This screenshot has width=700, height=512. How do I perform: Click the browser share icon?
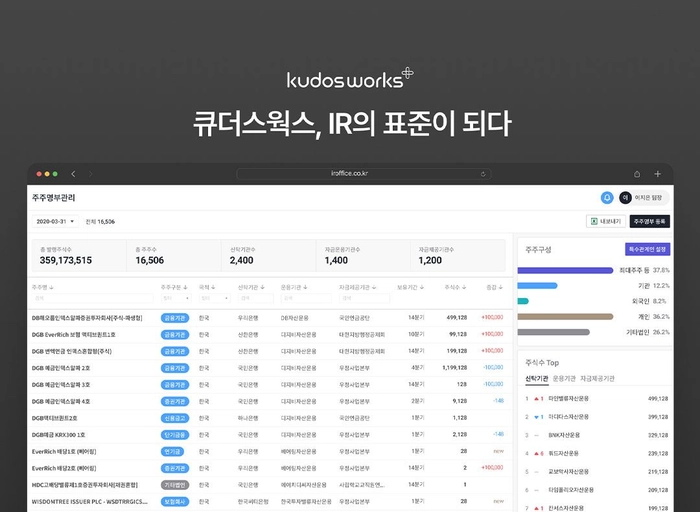[x=633, y=174]
